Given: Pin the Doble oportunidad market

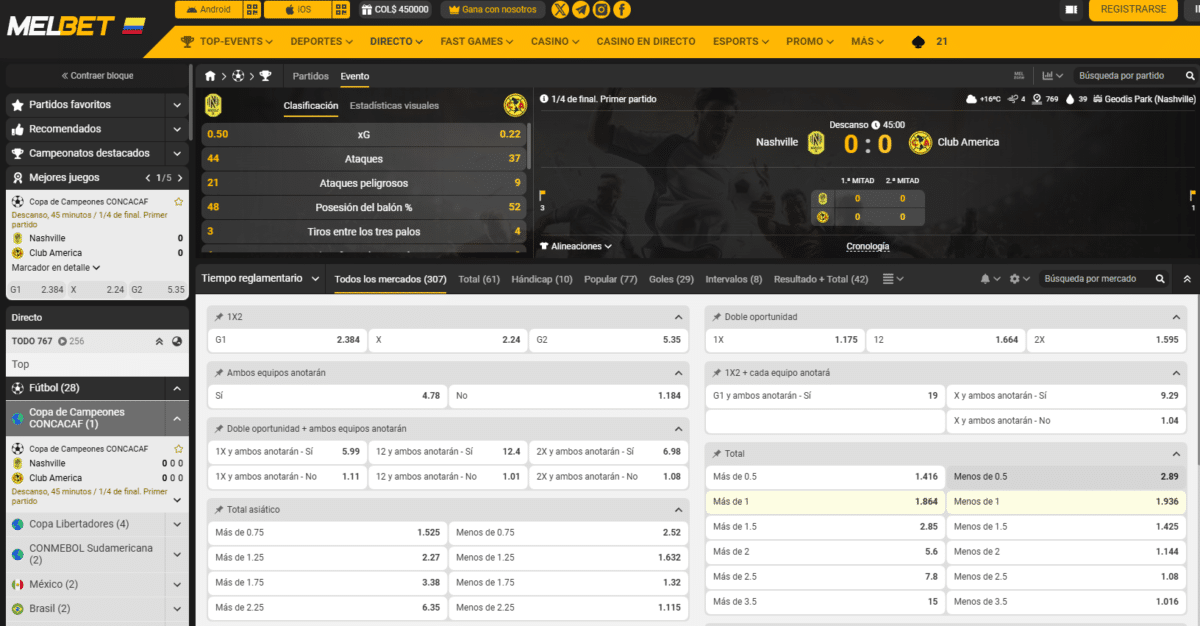Looking at the screenshot, I should point(717,317).
